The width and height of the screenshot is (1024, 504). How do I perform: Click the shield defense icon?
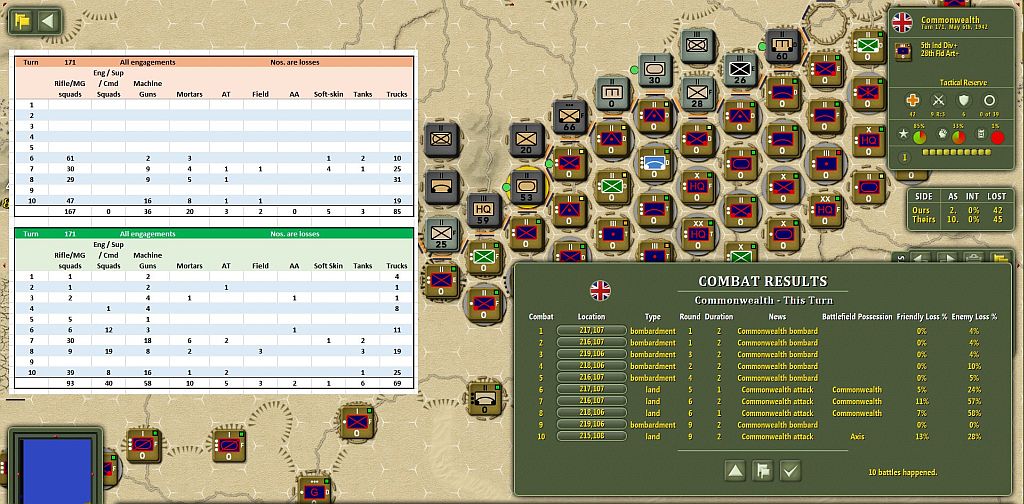[964, 101]
